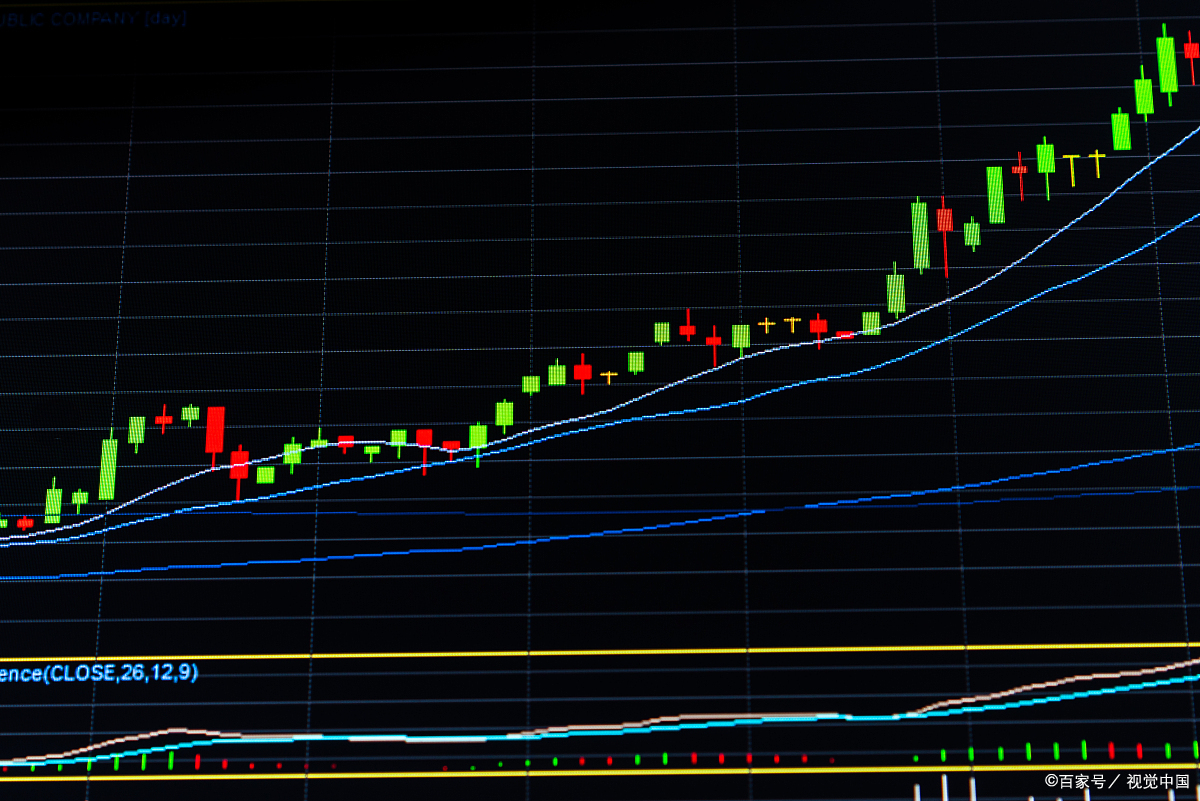Click the yellow divider line above the MACD panel
The width and height of the screenshot is (1200, 801).
click(x=600, y=651)
